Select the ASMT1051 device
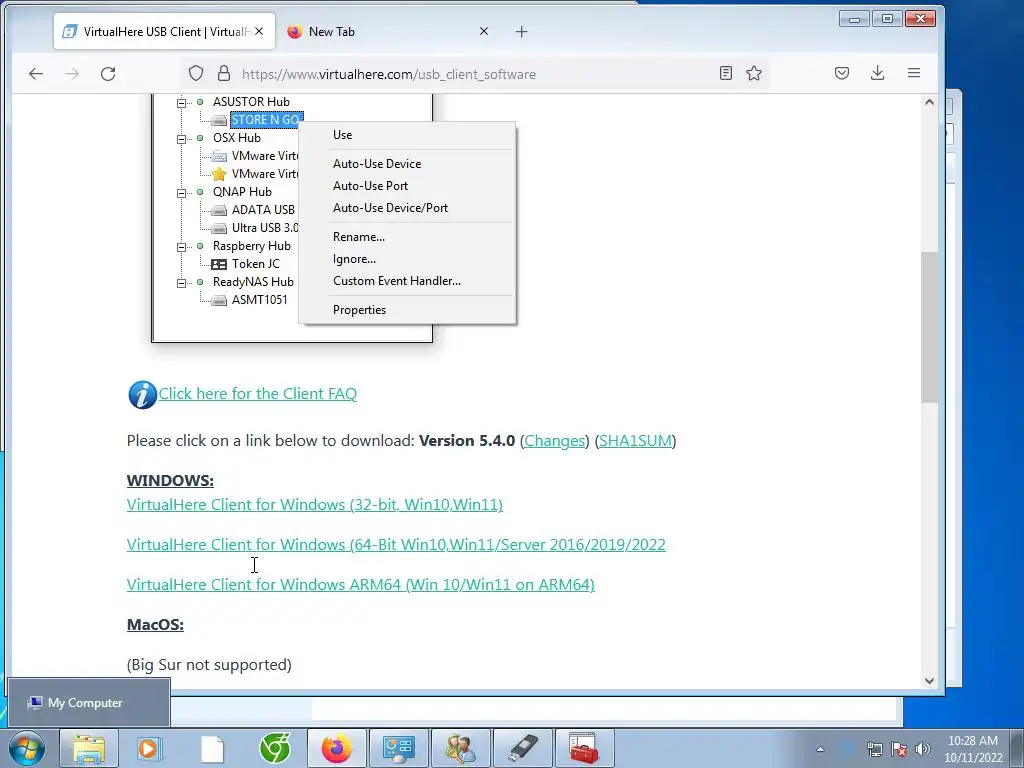Viewport: 1024px width, 768px height. [259, 300]
